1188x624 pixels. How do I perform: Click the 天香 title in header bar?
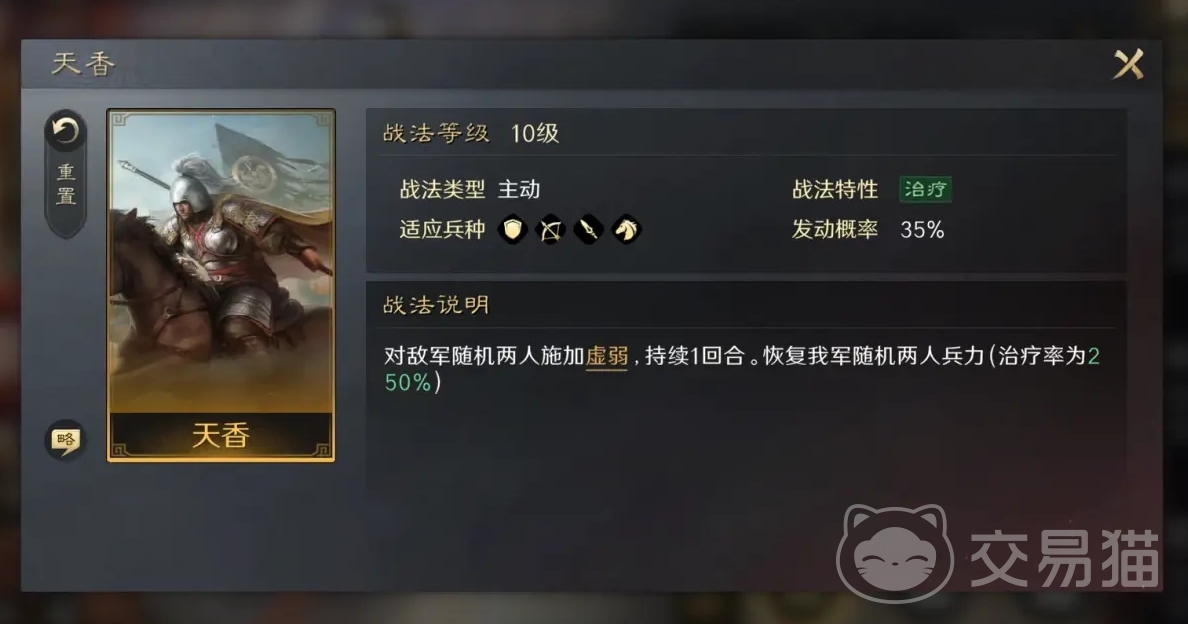pos(83,64)
